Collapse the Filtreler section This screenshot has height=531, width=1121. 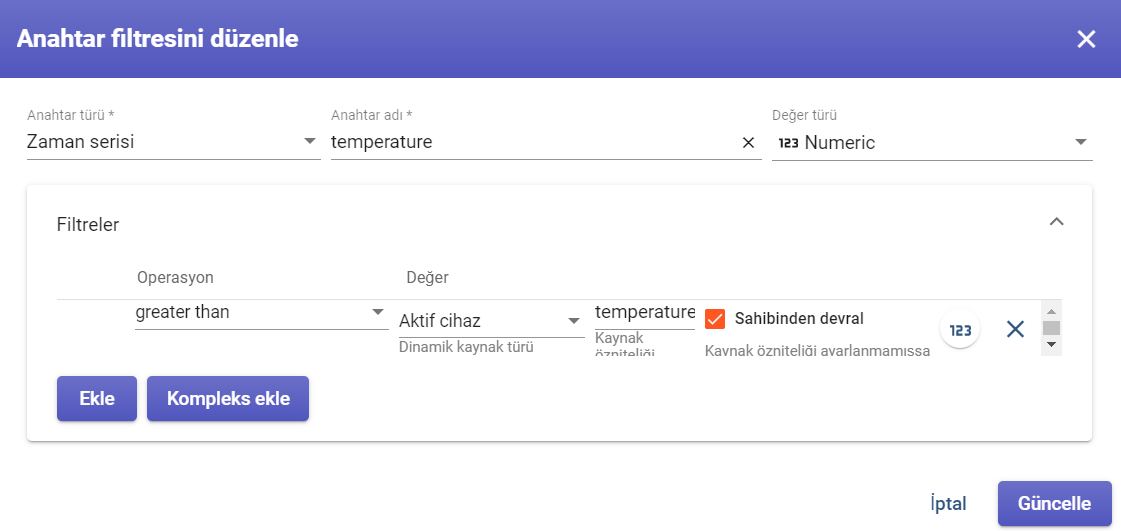(1057, 222)
